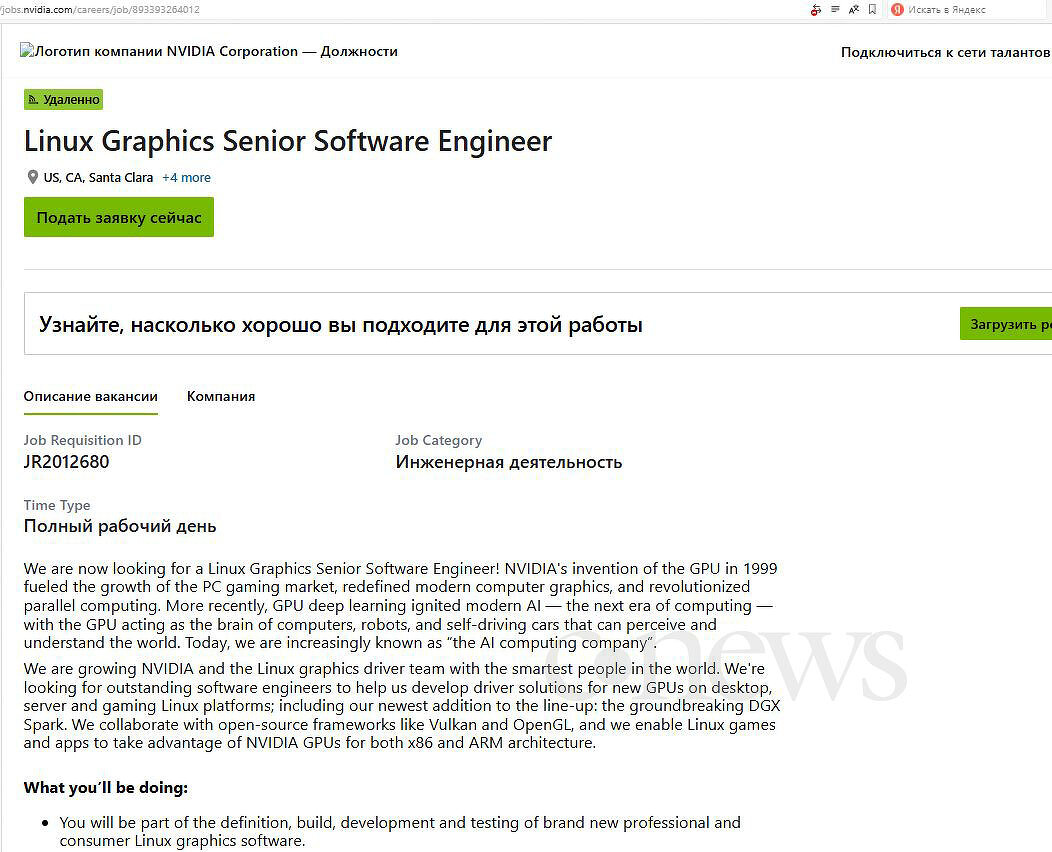Image resolution: width=1052 pixels, height=852 pixels.
Task: Click the US, CA, Santa Clara location text
Action: 98,177
